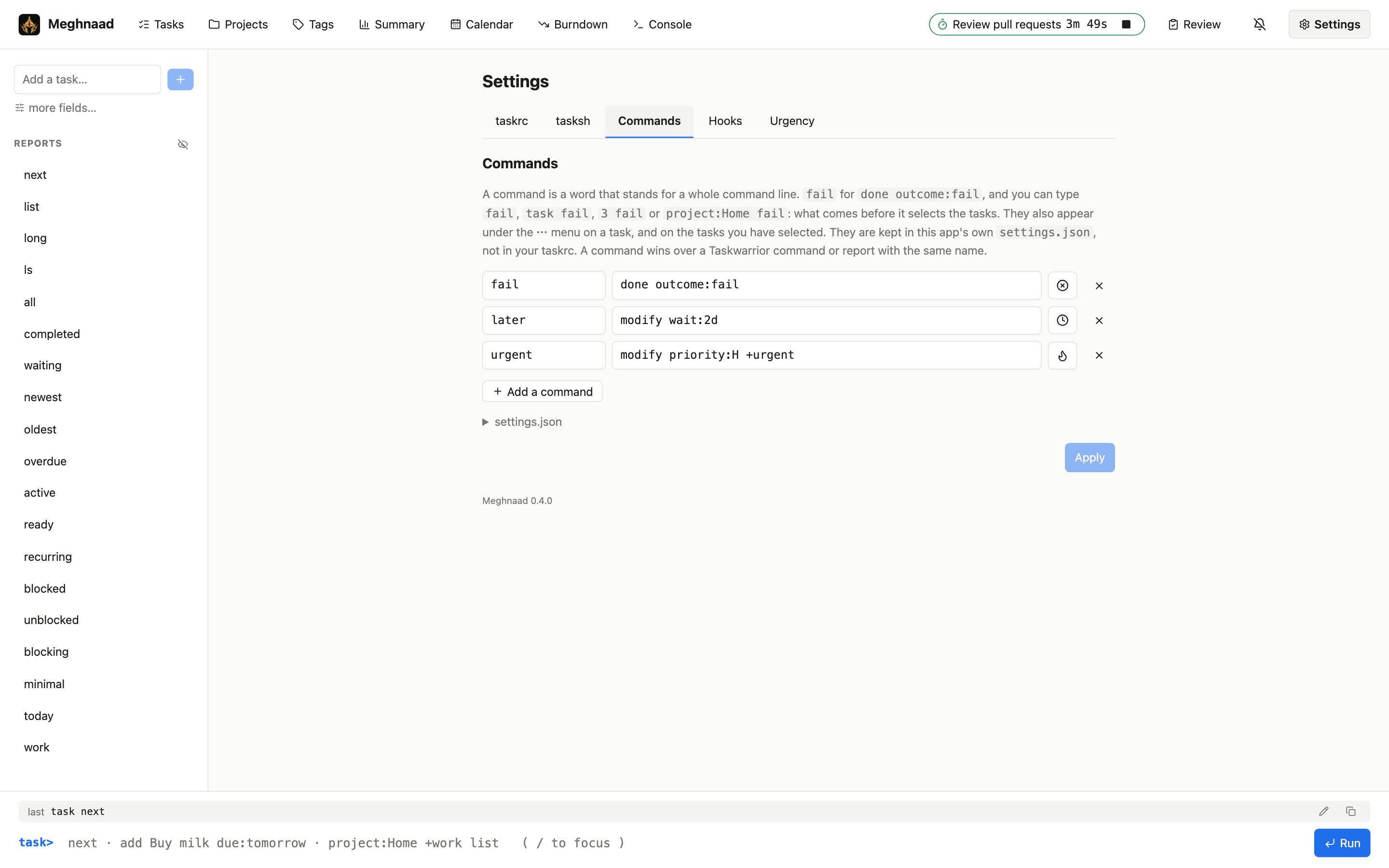Edit the last command with pencil icon
The height and width of the screenshot is (868, 1389).
(1323, 811)
